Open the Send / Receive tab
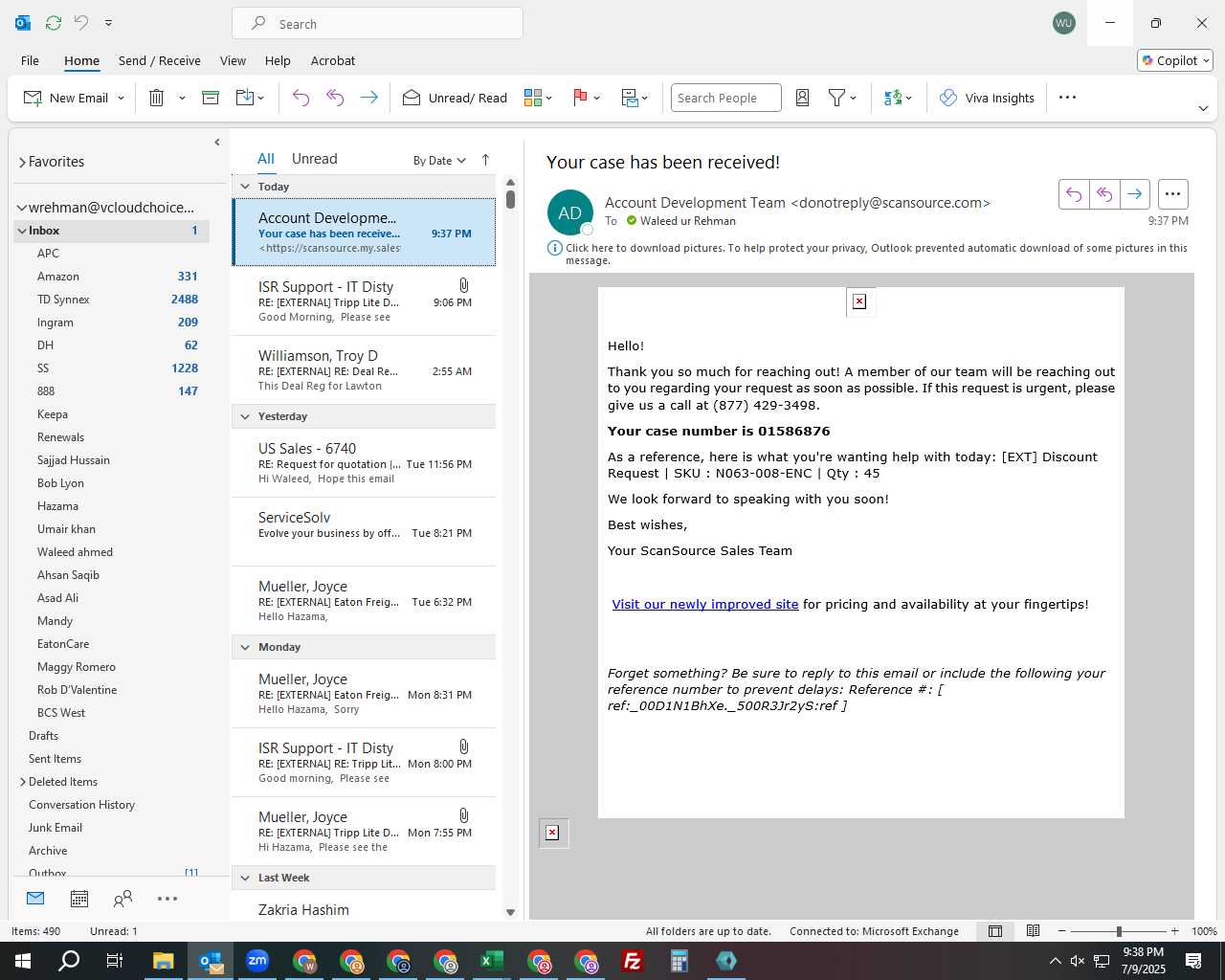The width and height of the screenshot is (1225, 980). (x=160, y=60)
